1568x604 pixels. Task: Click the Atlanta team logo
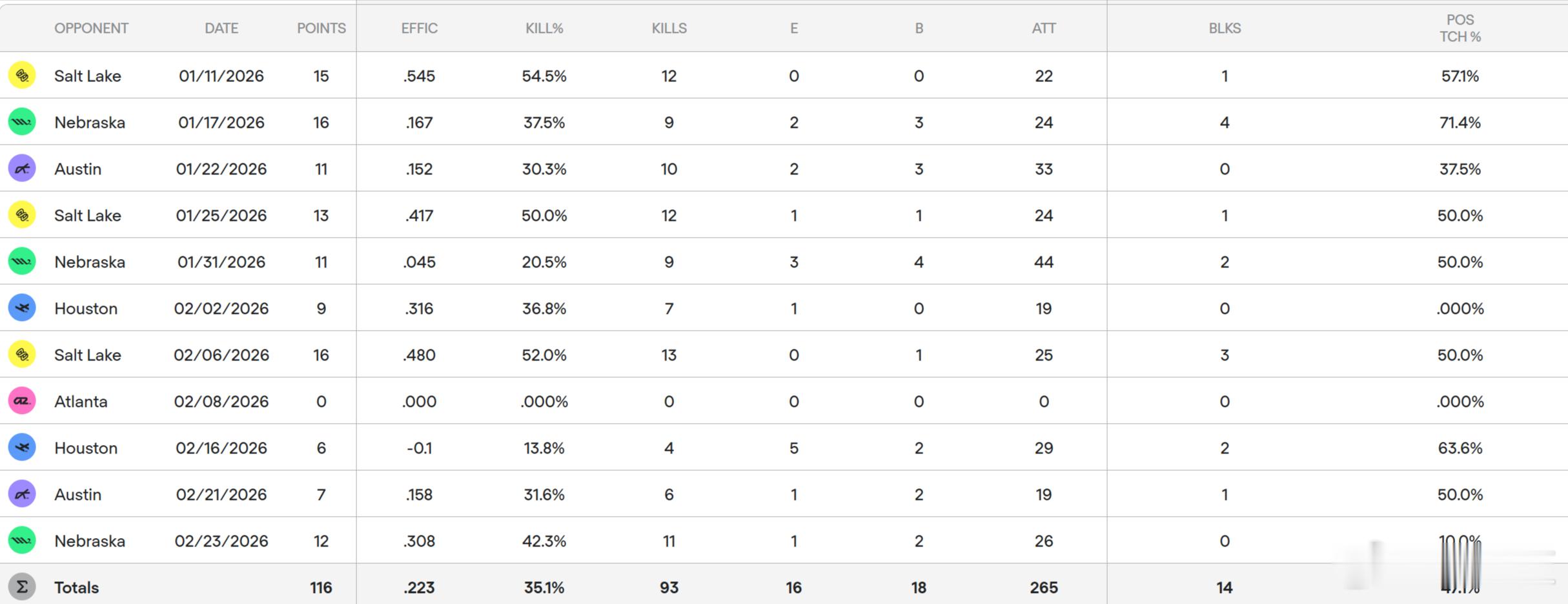click(22, 401)
